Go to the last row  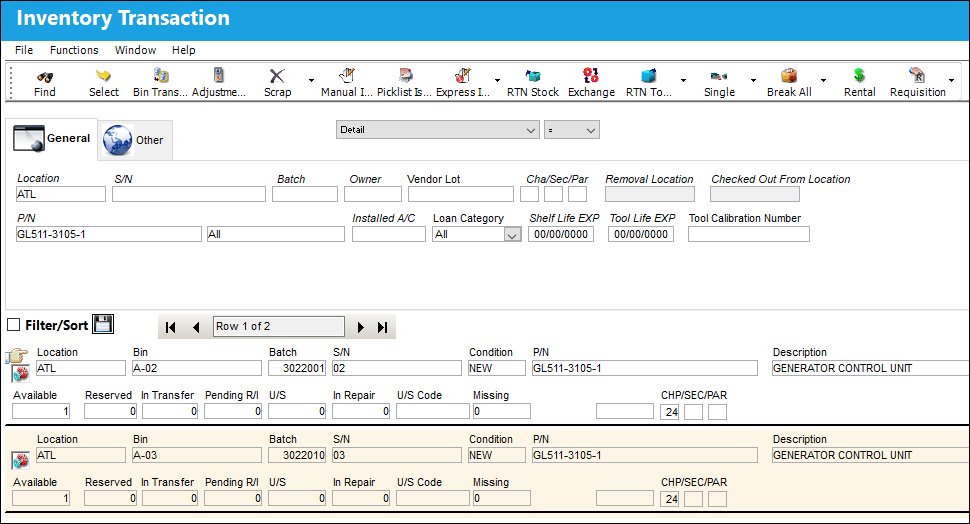point(383,327)
